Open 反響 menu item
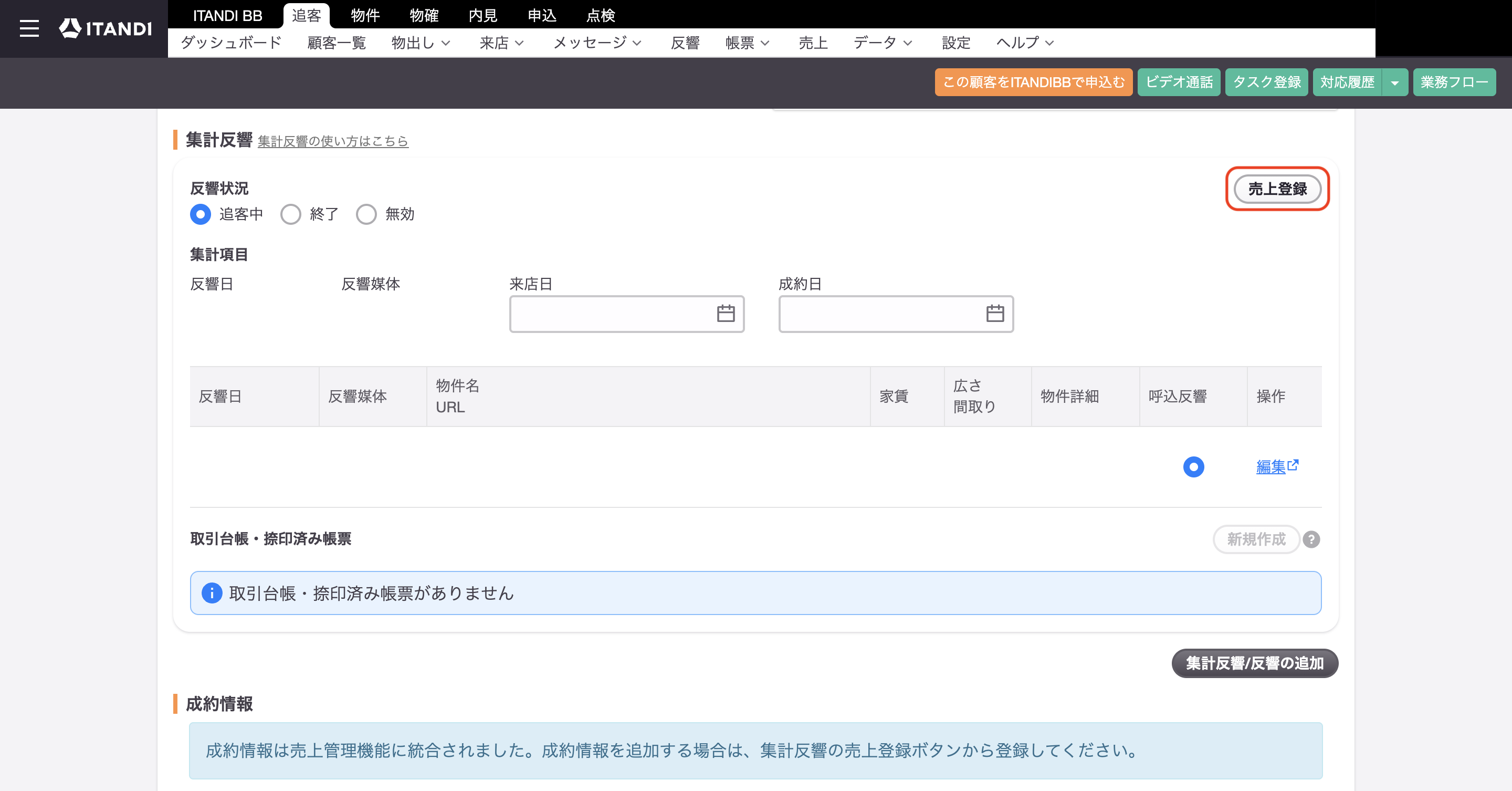The height and width of the screenshot is (791, 1512). [685, 43]
